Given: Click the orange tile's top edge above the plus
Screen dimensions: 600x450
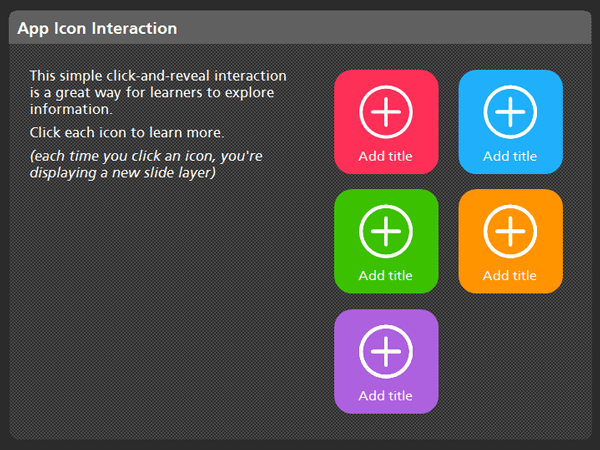Looking at the screenshot, I should (510, 195).
